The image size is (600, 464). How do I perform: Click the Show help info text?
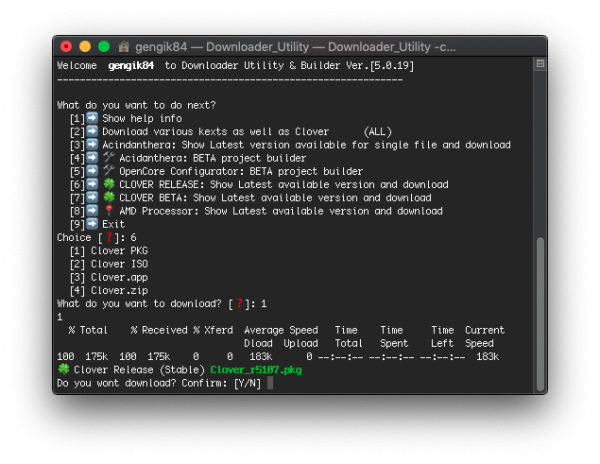click(142, 118)
